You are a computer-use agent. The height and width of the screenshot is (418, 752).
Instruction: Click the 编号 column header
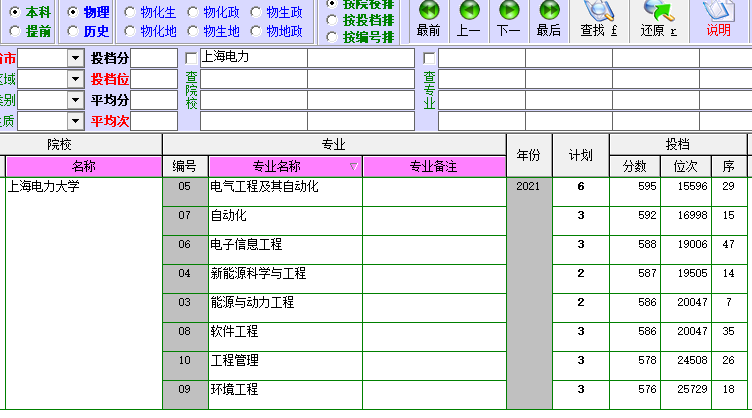click(x=185, y=166)
